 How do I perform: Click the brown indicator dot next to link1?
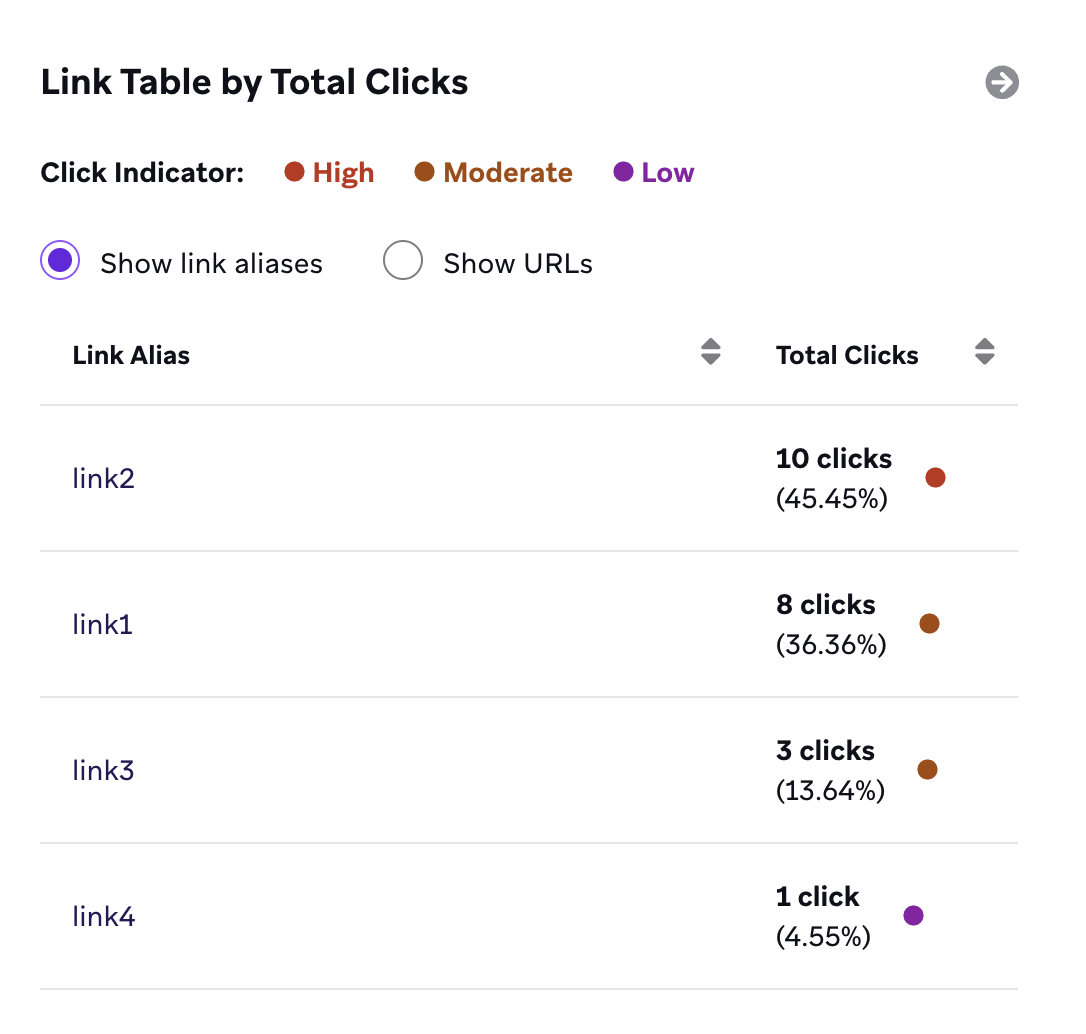point(930,623)
